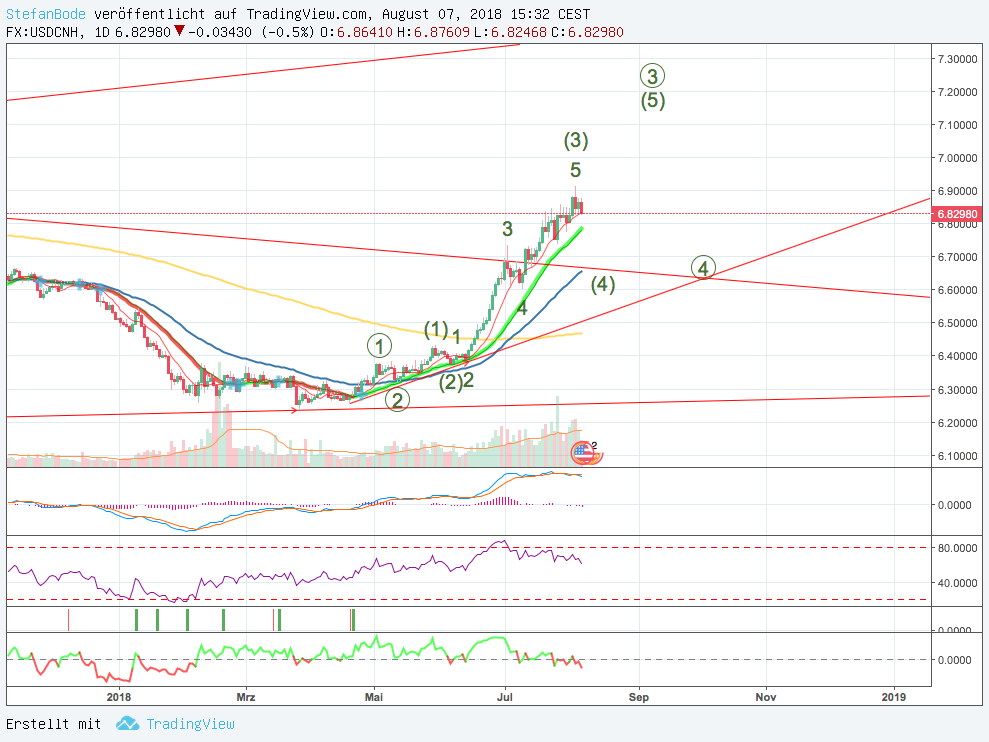The height and width of the screenshot is (742, 989).
Task: Click the FX:USDCNH symbol text
Action: (44, 32)
